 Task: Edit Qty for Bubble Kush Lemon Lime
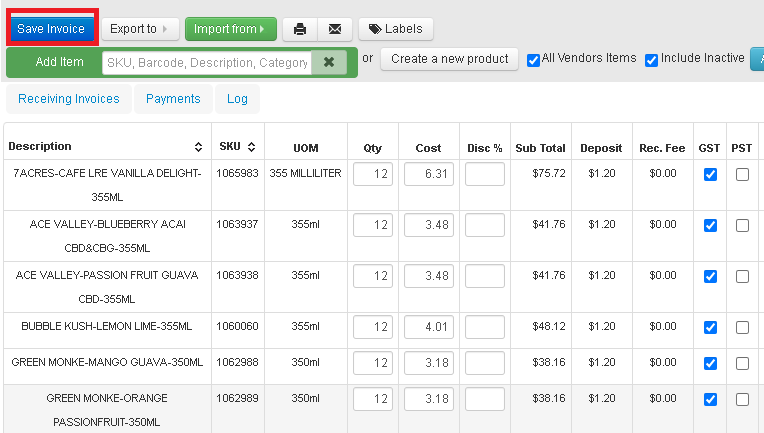click(x=373, y=327)
